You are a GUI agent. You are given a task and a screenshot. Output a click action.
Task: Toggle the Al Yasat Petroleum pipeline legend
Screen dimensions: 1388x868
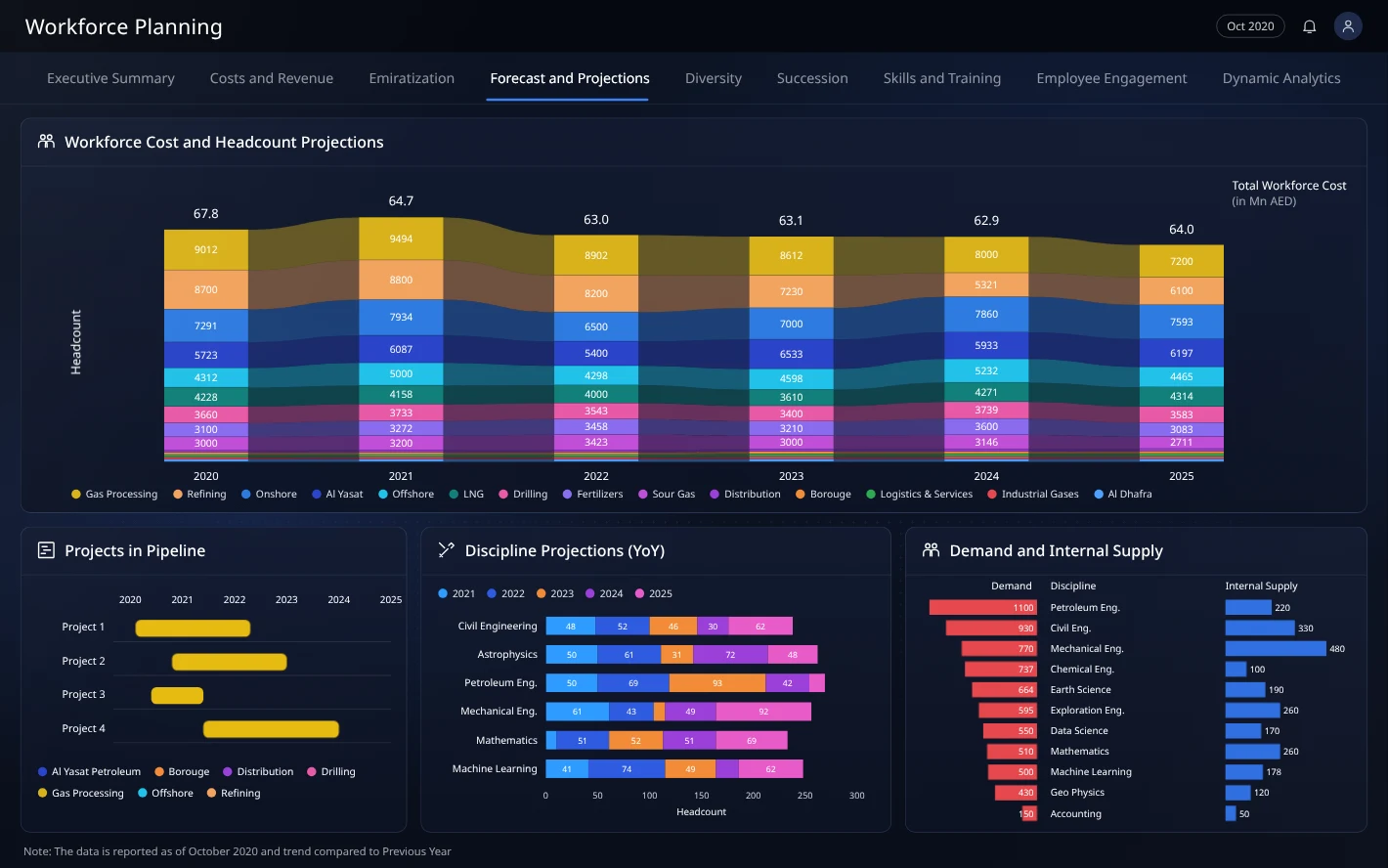pos(89,771)
